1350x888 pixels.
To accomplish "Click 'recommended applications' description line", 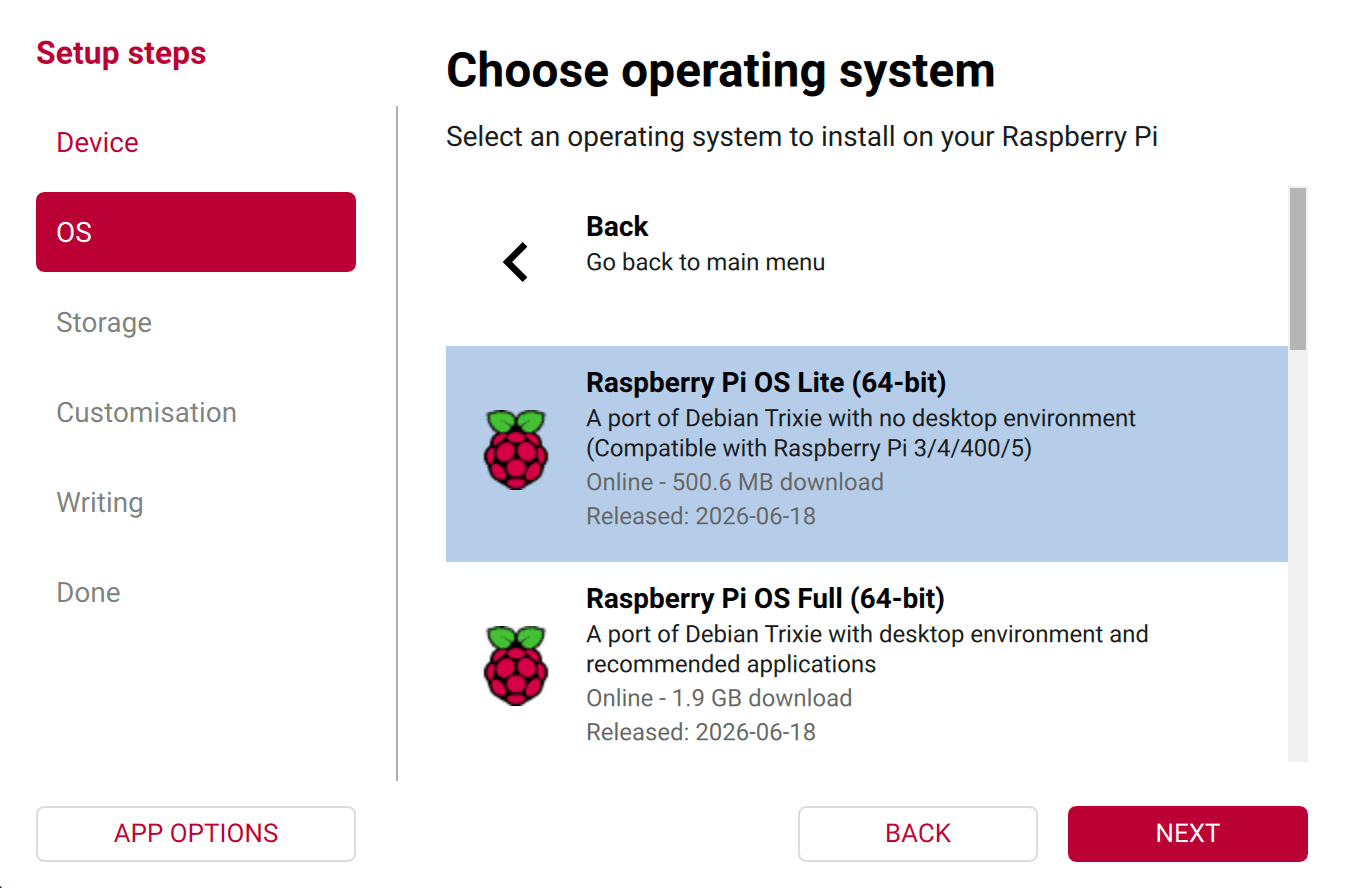I will tap(731, 664).
